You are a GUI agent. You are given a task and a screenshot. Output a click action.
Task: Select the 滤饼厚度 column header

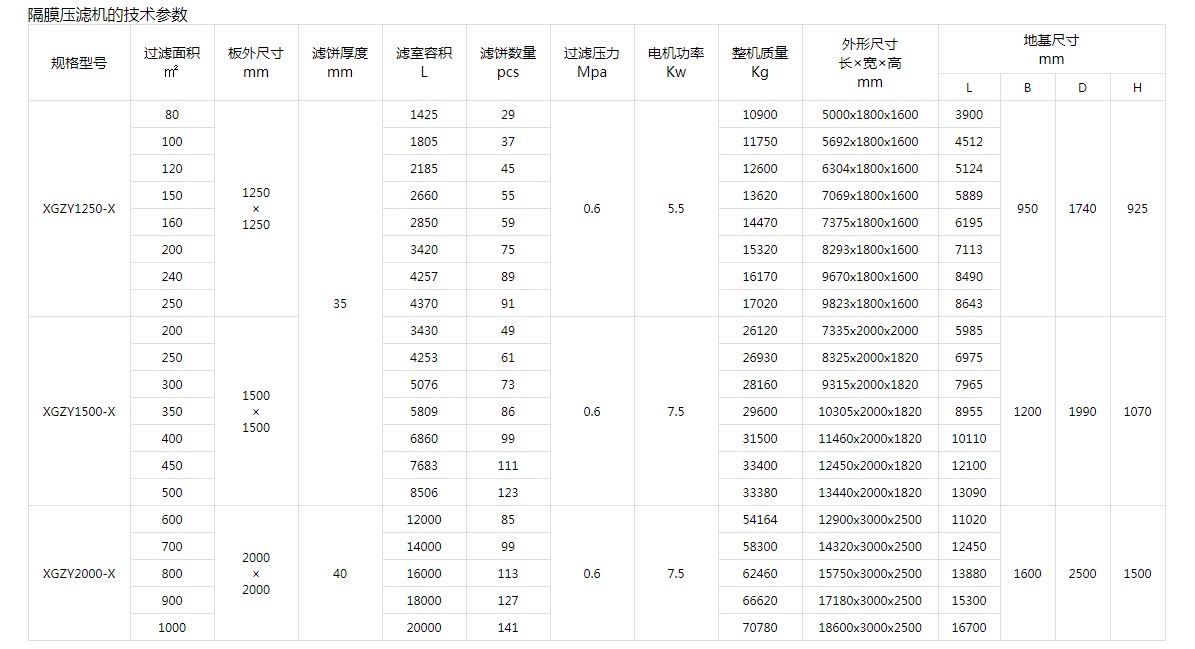(x=340, y=62)
